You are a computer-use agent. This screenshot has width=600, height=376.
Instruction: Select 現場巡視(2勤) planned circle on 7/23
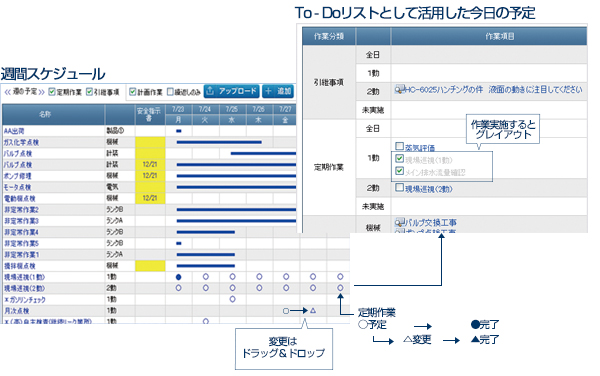(178, 288)
